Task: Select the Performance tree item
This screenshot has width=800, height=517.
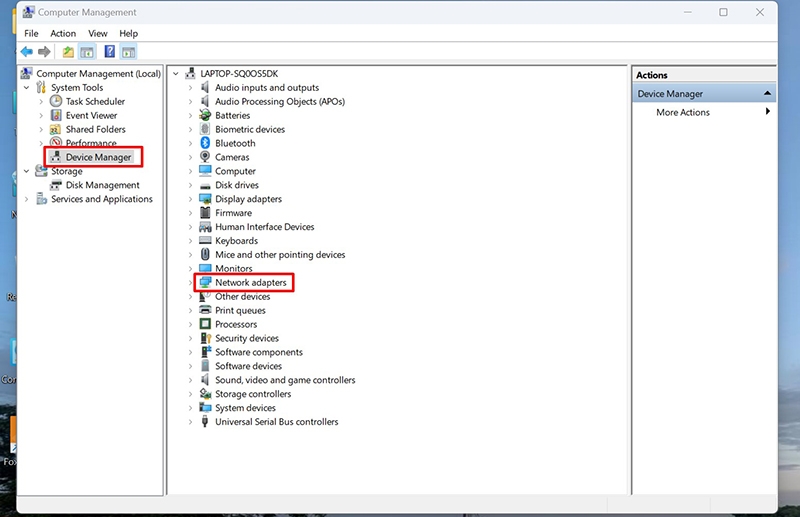Action: click(x=91, y=142)
